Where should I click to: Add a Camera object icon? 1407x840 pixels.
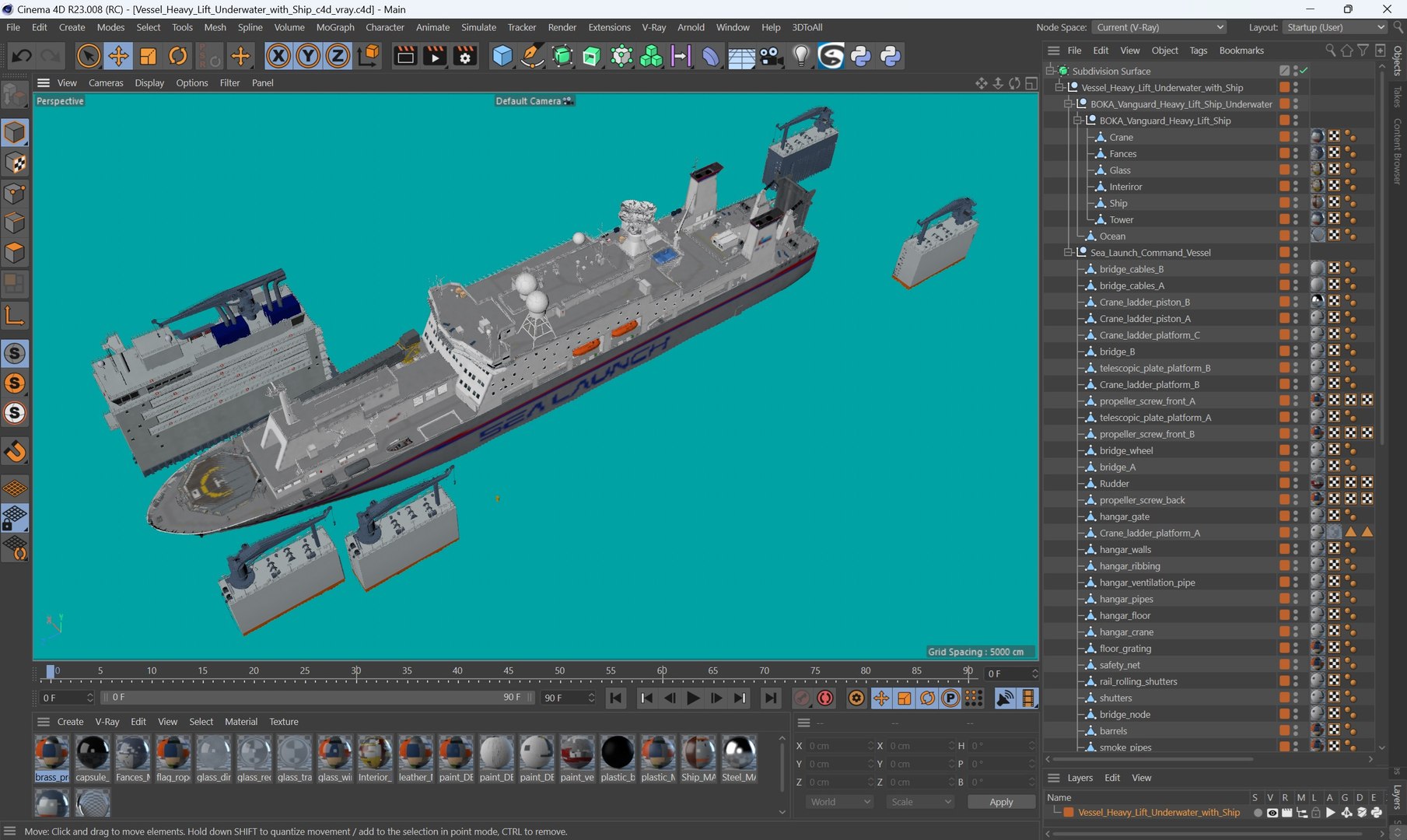771,56
